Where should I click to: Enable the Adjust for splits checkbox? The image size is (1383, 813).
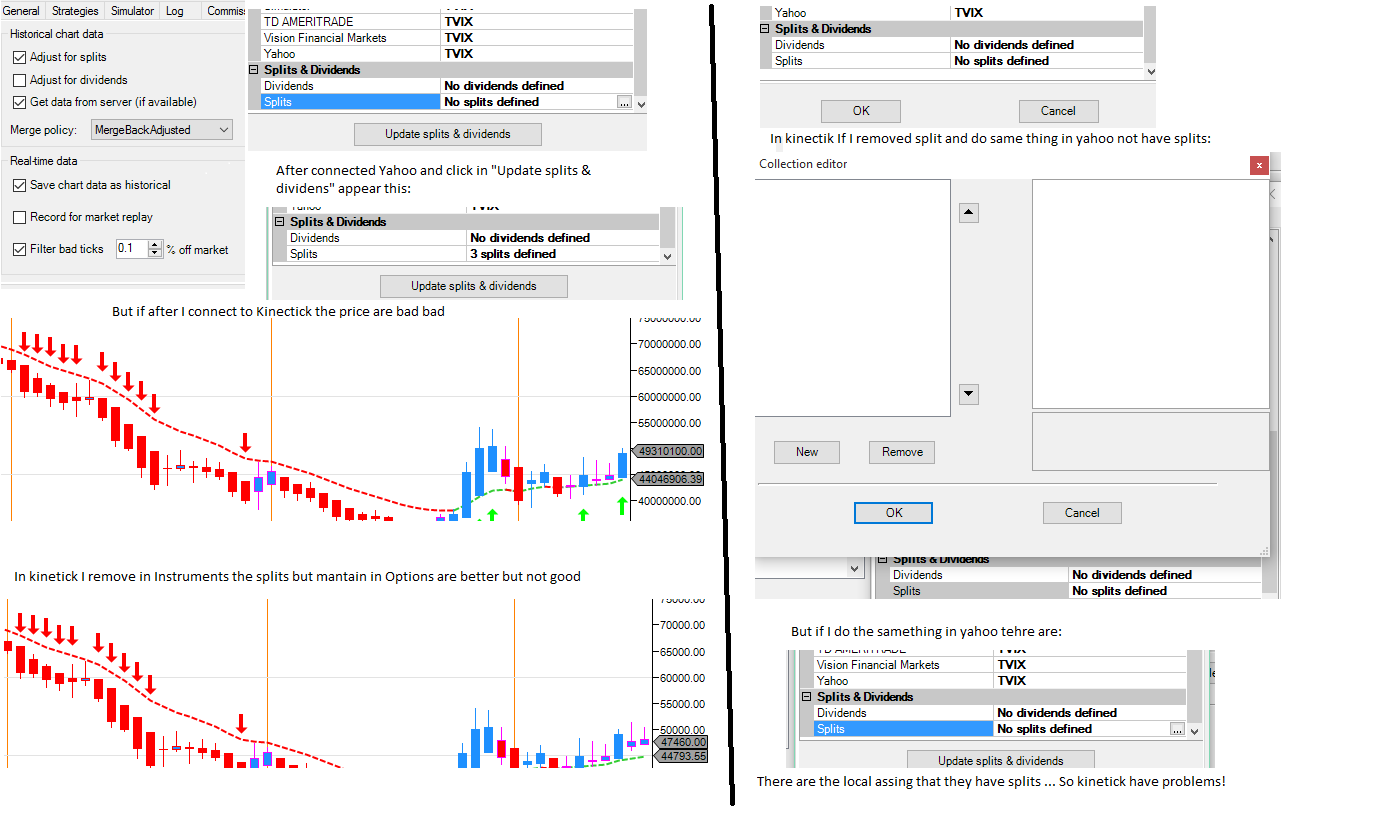point(20,58)
